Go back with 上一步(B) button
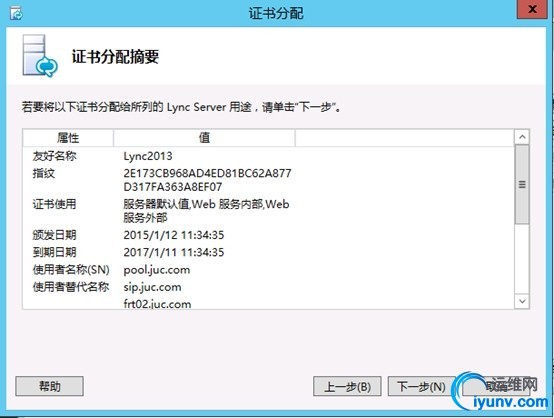The height and width of the screenshot is (418, 554). (x=347, y=386)
